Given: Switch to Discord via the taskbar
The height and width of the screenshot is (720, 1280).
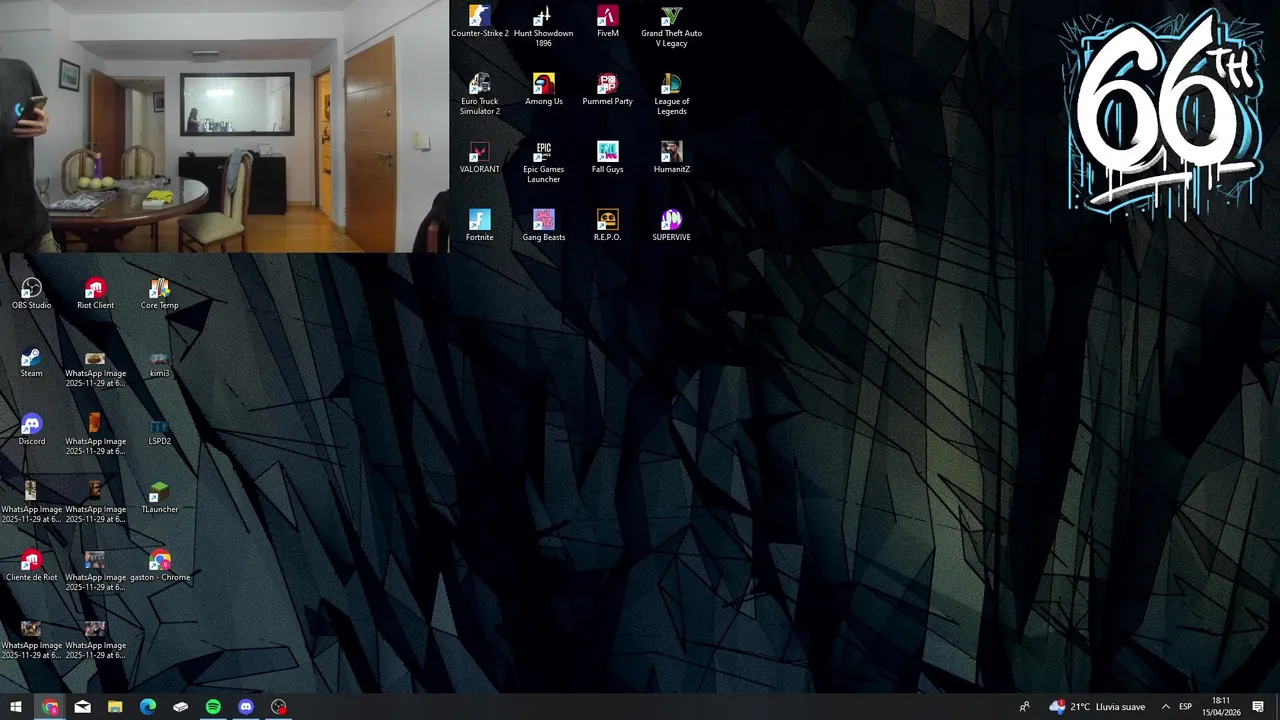Looking at the screenshot, I should point(246,707).
